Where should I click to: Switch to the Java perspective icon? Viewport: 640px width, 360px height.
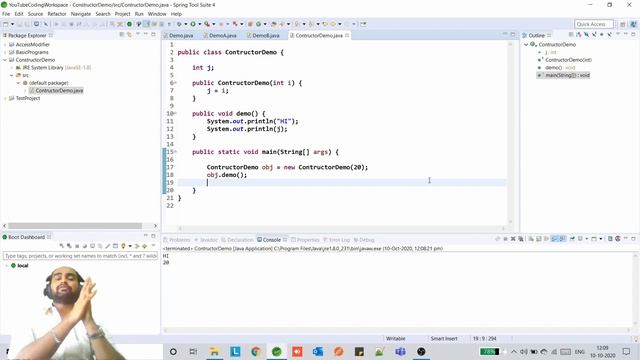click(633, 24)
